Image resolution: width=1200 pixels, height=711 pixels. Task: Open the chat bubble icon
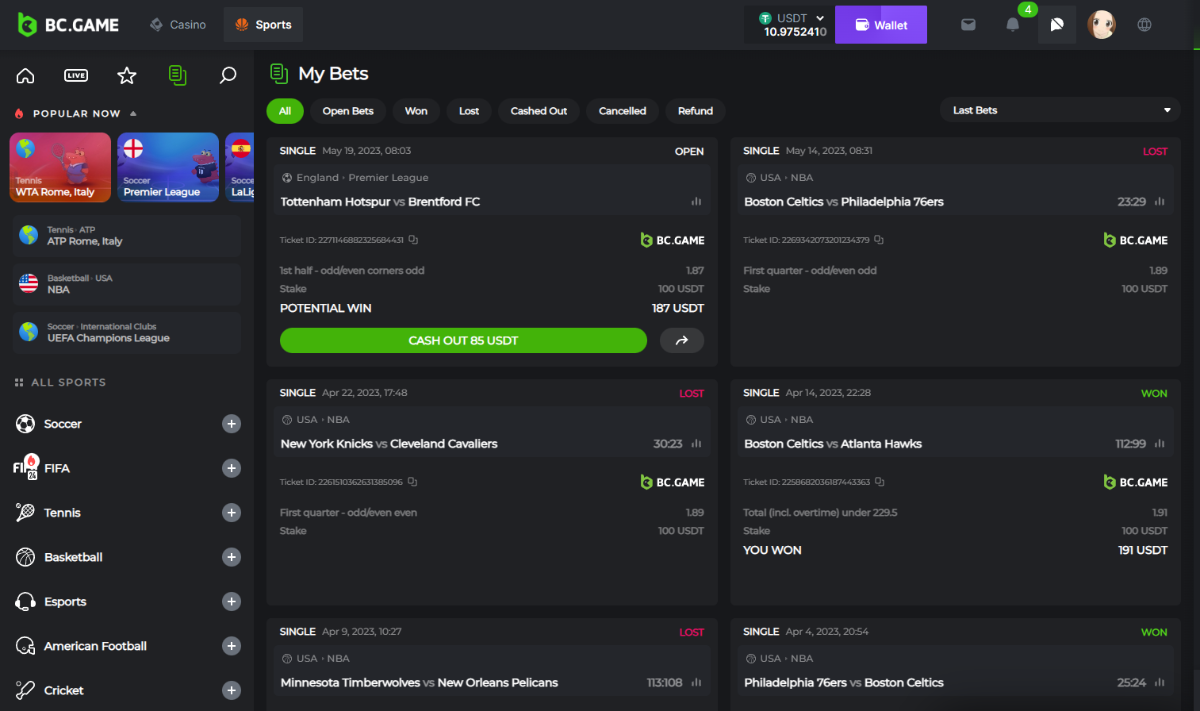pyautogui.click(x=1057, y=25)
